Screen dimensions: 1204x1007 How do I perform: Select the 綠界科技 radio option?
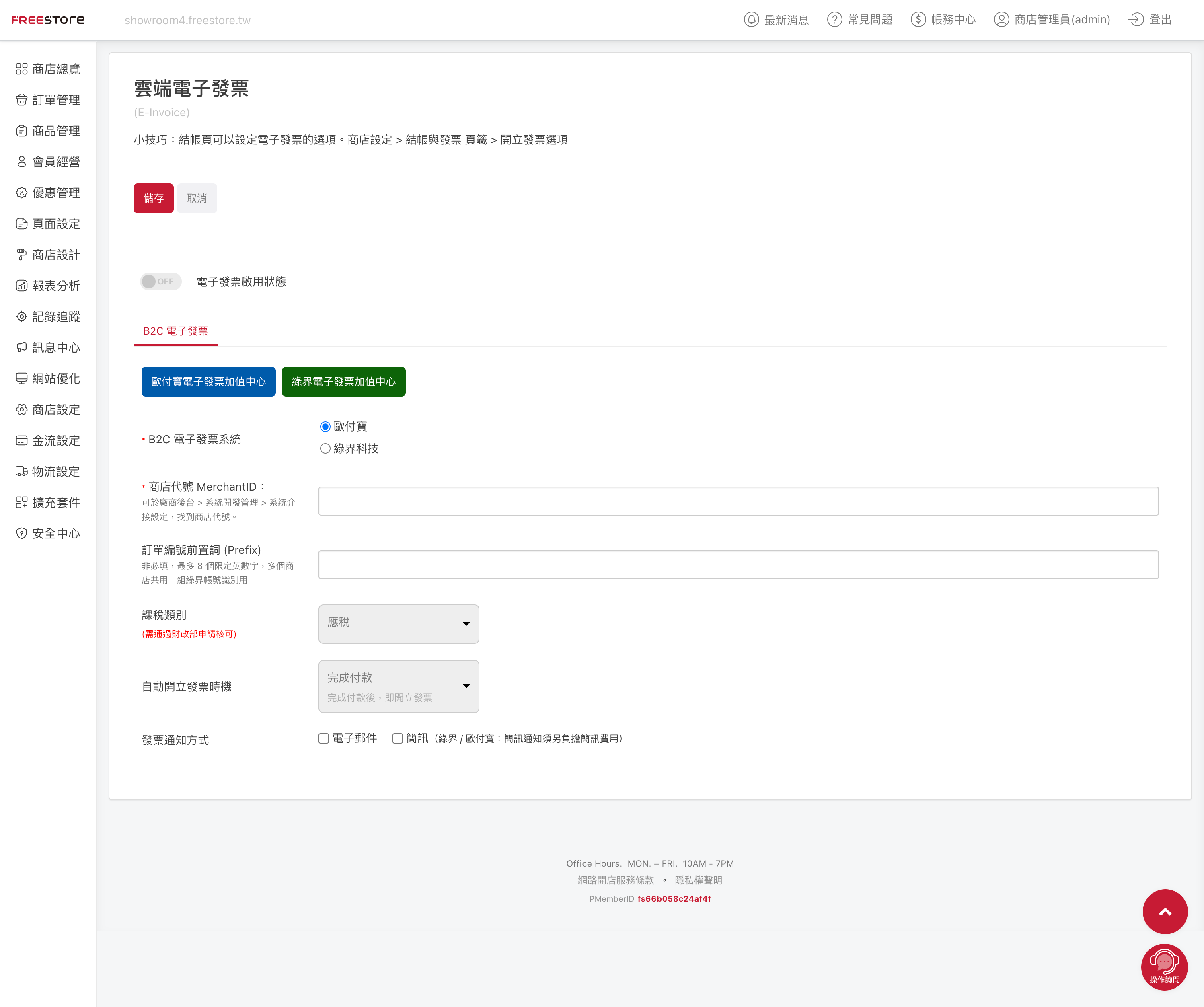coord(325,448)
